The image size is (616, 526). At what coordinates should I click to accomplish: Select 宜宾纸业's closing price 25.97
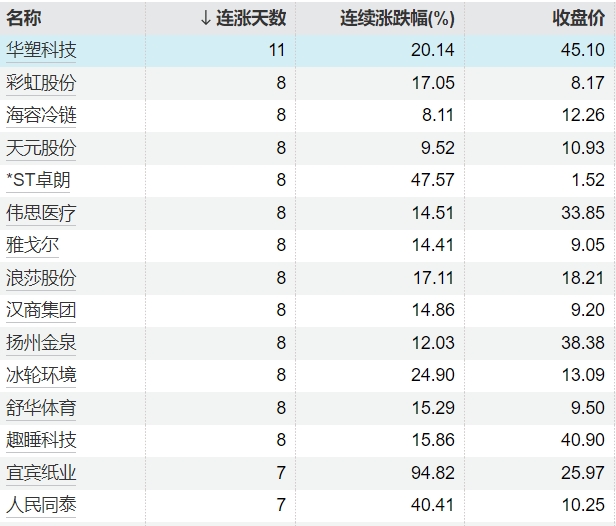click(x=583, y=473)
